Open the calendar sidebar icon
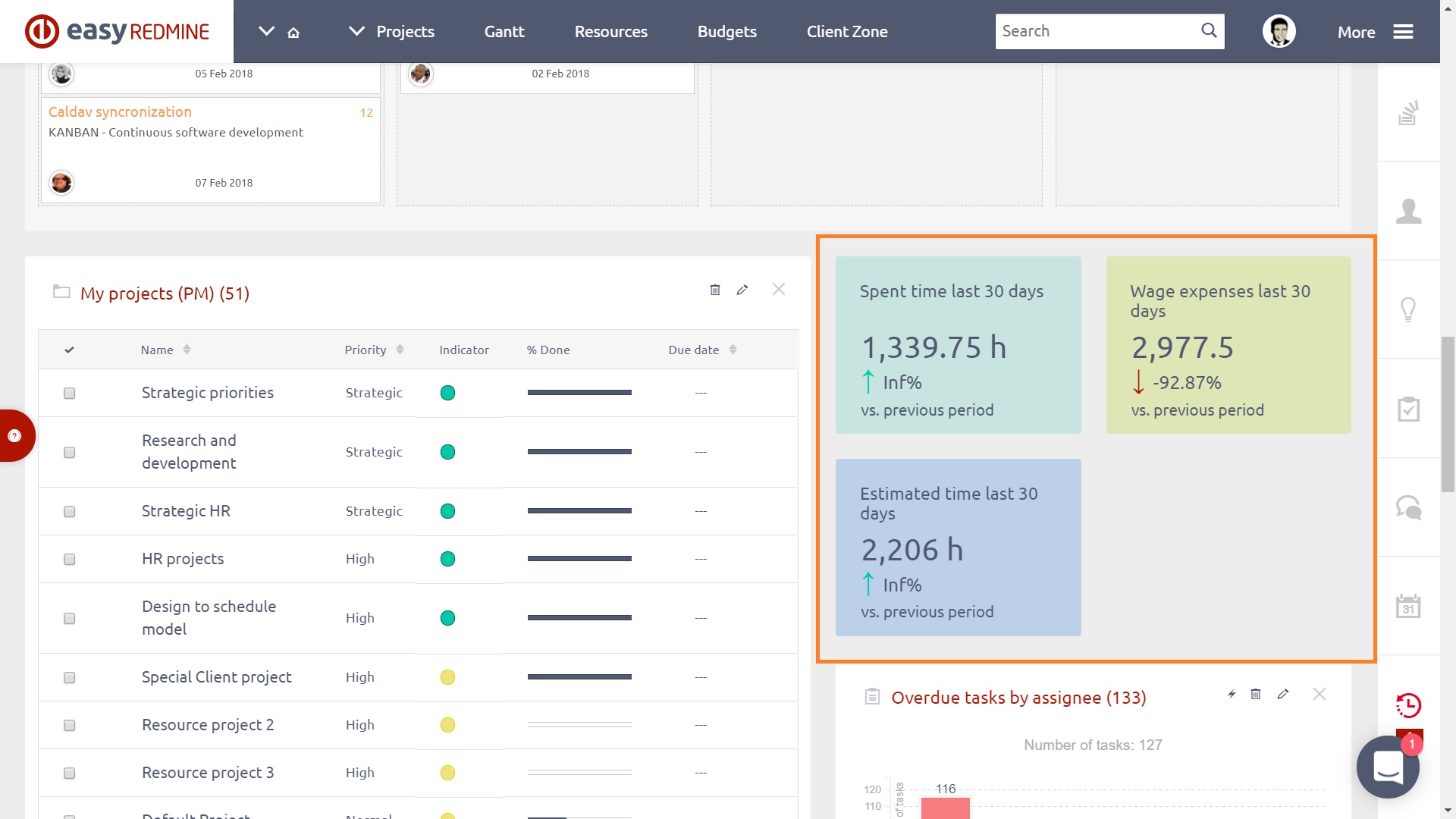 tap(1408, 606)
